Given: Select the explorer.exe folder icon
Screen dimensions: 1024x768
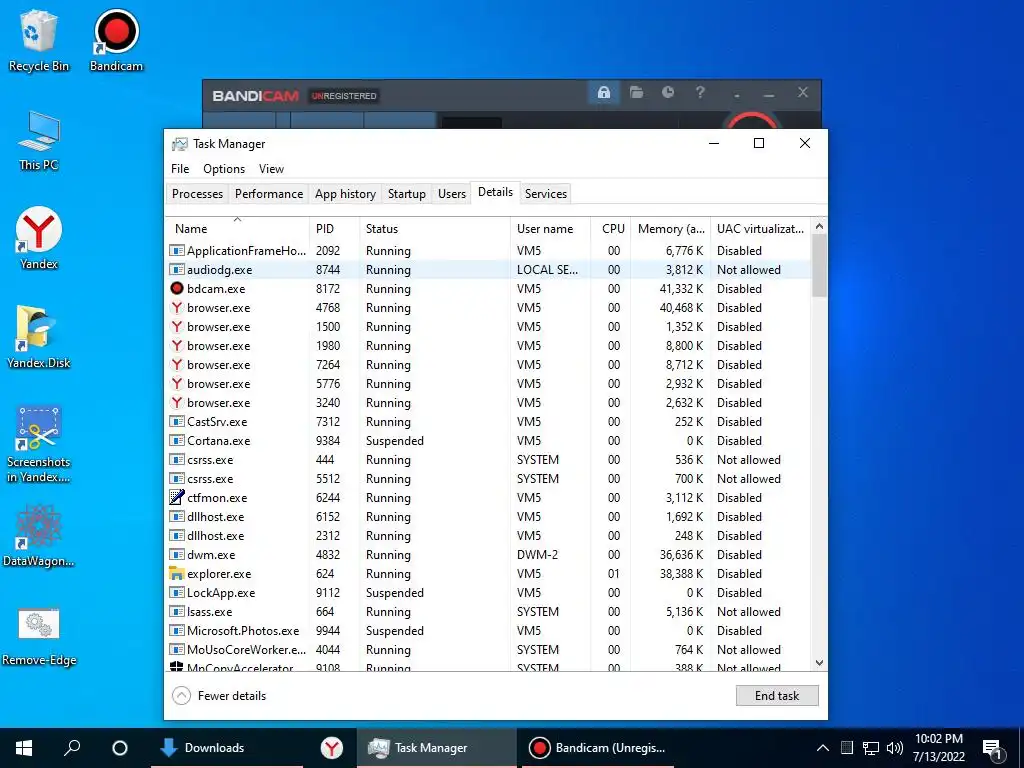Looking at the screenshot, I should [176, 573].
